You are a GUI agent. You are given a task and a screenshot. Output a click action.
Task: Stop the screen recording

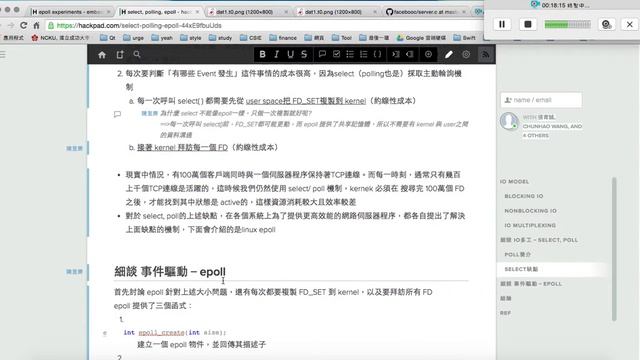coord(528,24)
